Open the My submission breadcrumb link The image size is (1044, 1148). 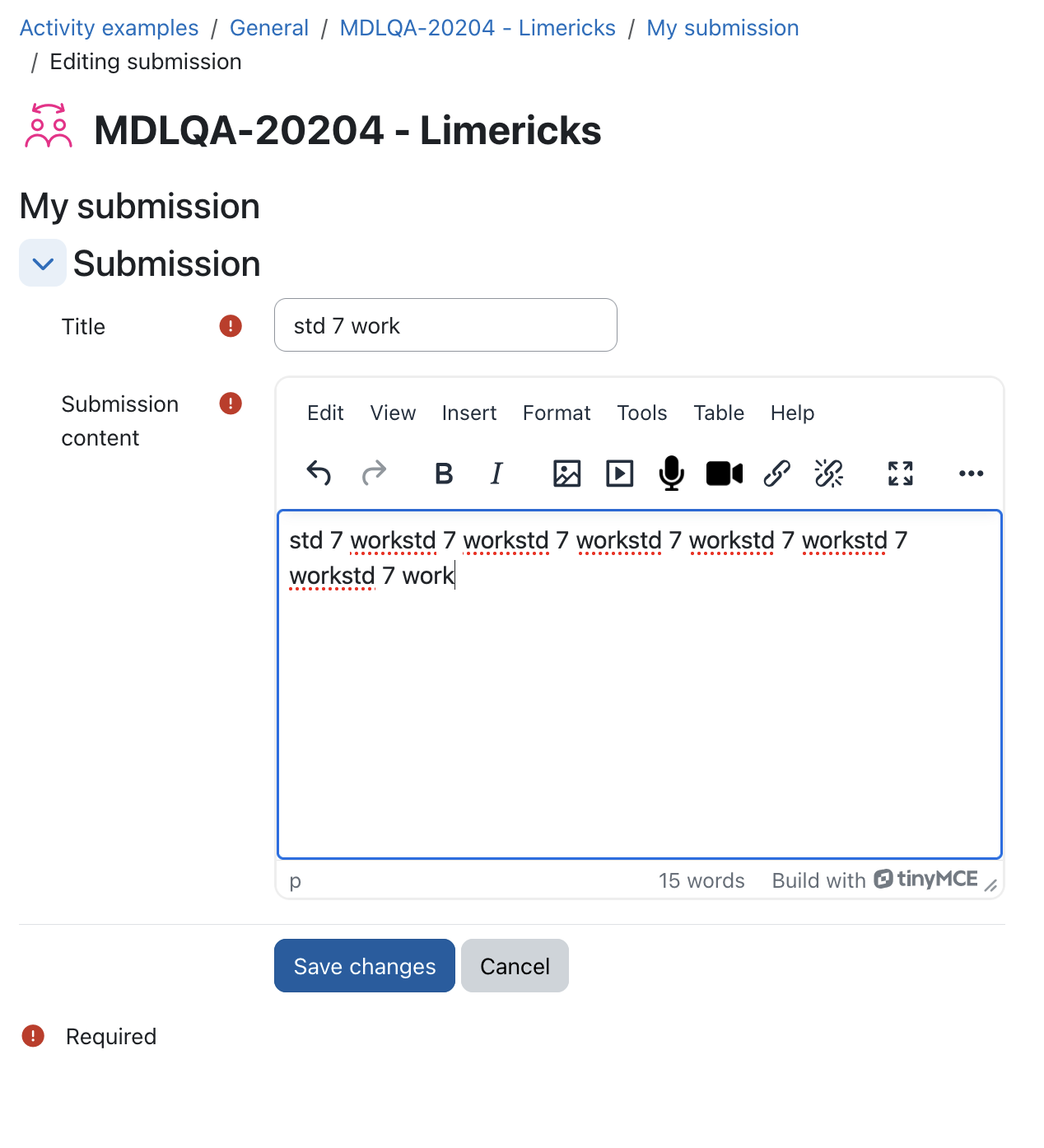pyautogui.click(x=723, y=28)
